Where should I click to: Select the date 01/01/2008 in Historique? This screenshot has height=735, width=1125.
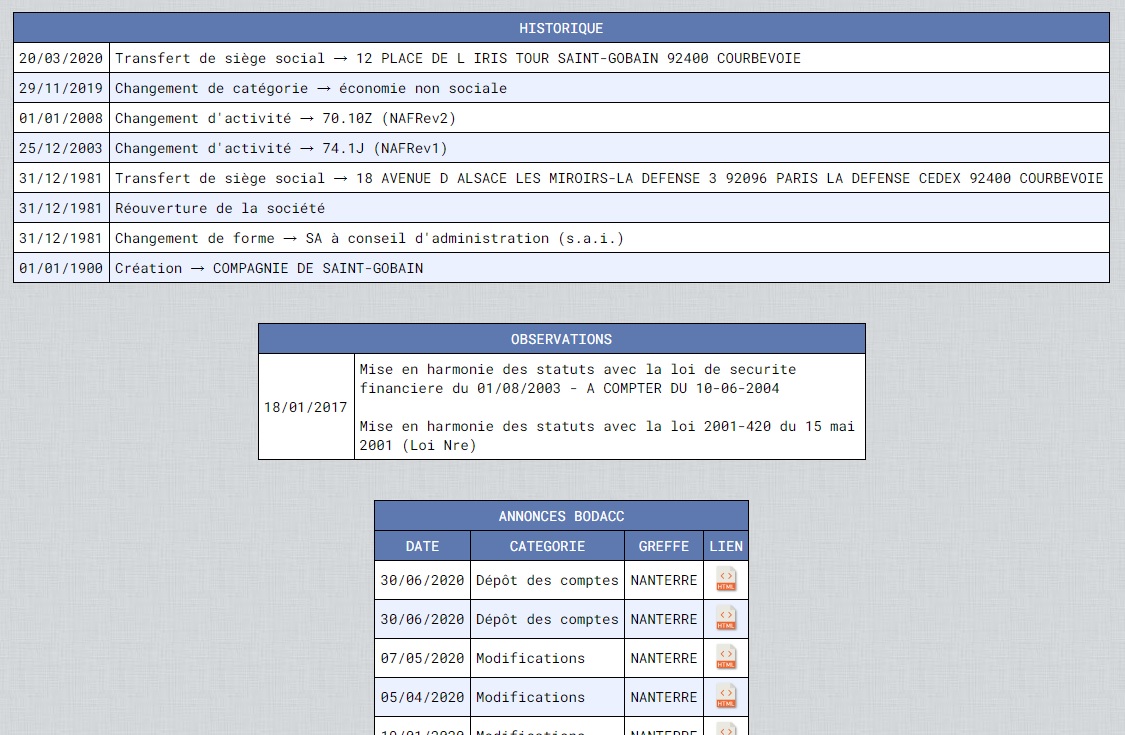coord(61,118)
